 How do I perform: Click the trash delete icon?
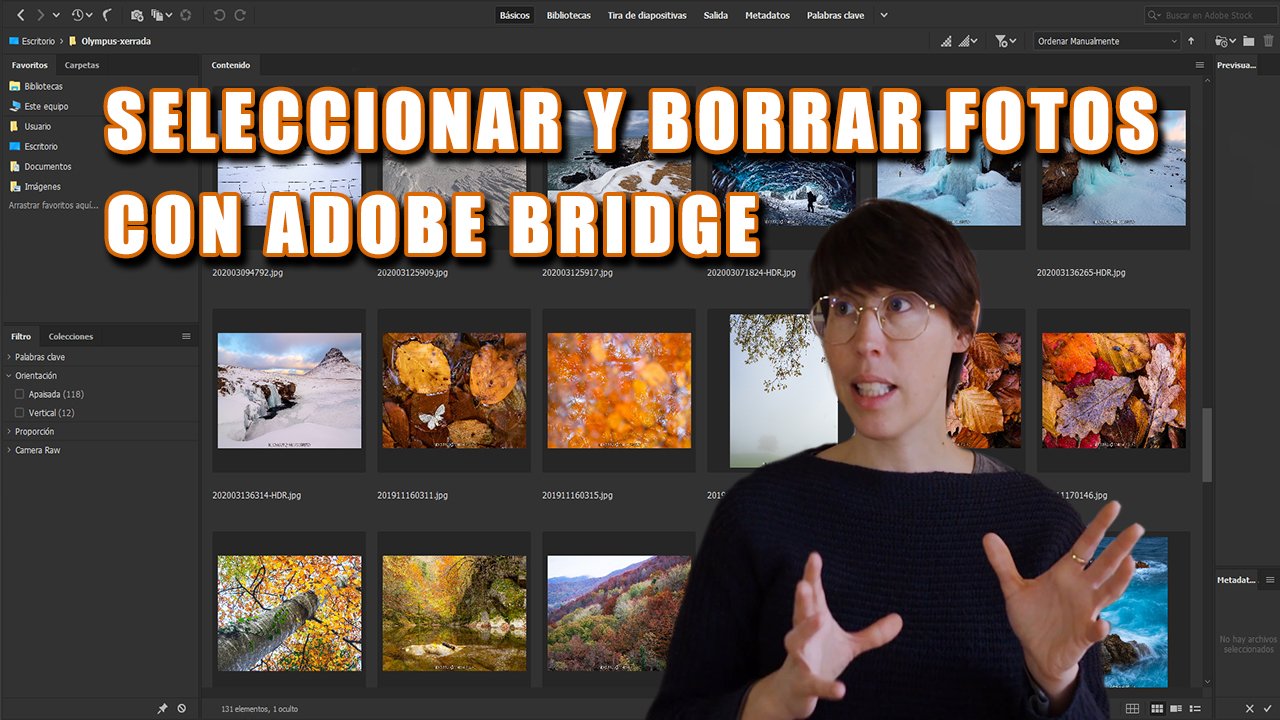point(1269,41)
